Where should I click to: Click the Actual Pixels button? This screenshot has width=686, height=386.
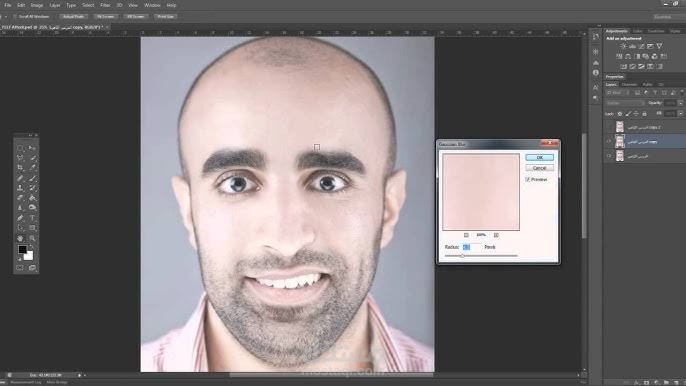73,17
